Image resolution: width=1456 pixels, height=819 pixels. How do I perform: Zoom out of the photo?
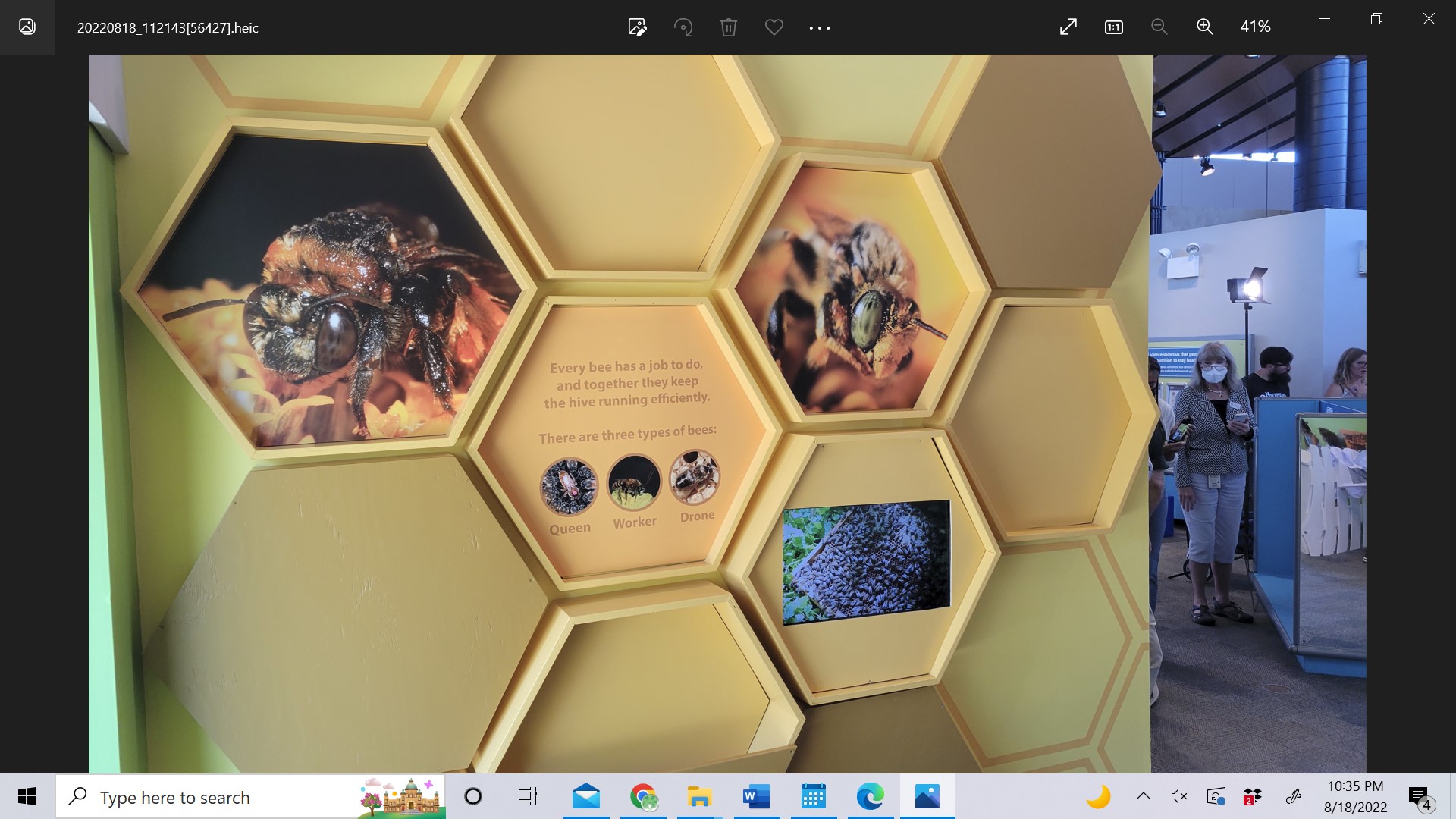(x=1159, y=27)
